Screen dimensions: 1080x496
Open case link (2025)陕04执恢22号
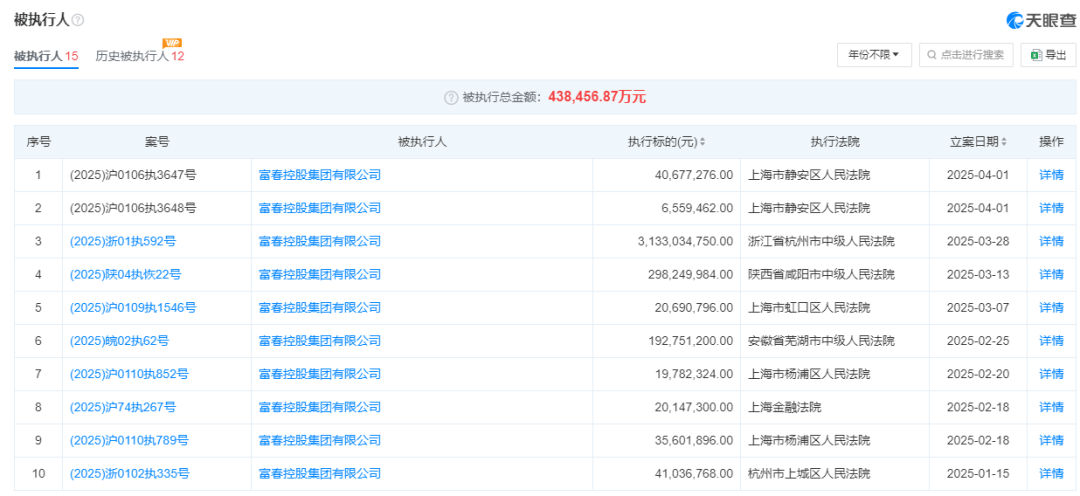(x=125, y=274)
